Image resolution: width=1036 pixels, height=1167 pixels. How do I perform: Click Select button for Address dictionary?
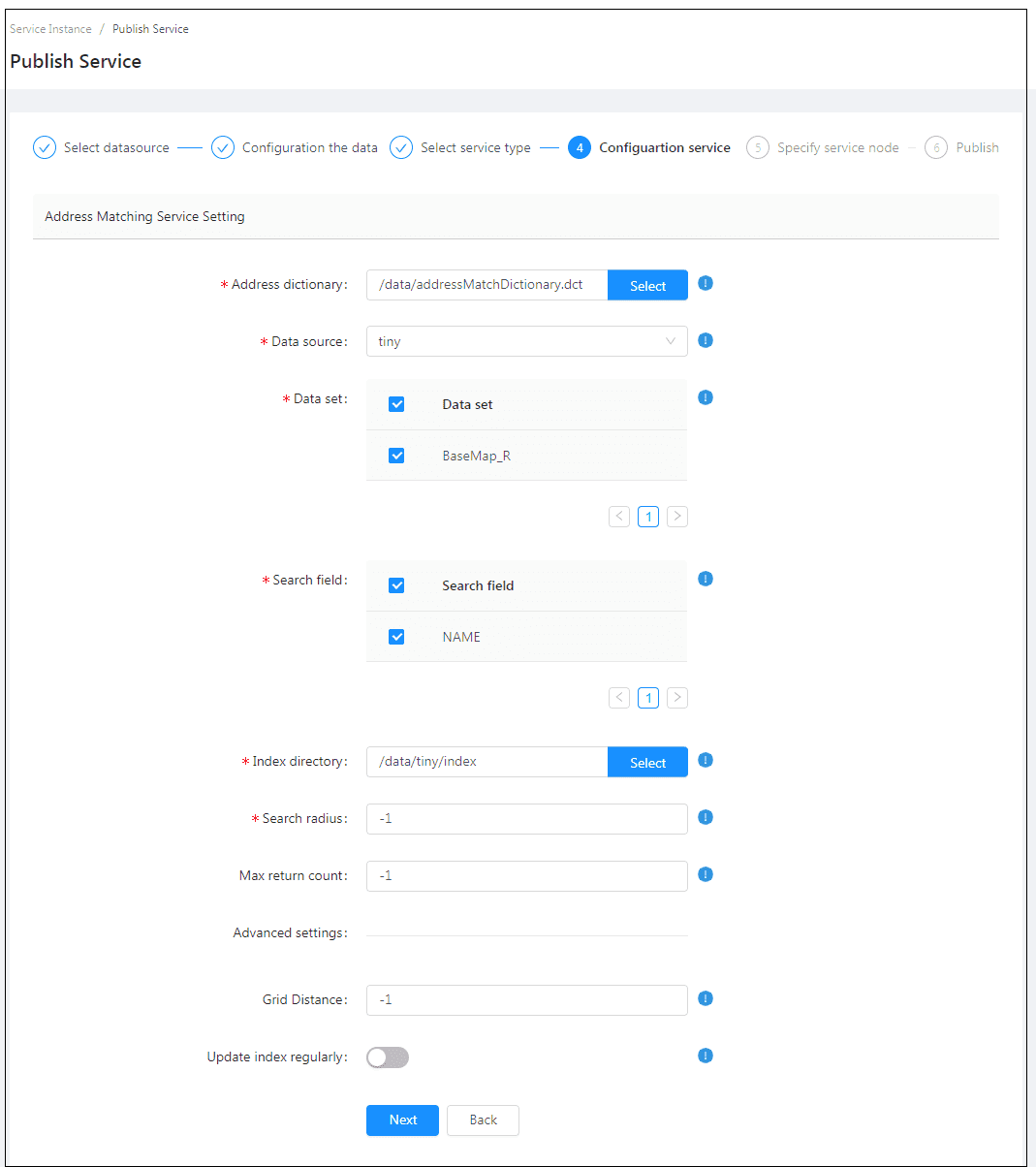647,285
